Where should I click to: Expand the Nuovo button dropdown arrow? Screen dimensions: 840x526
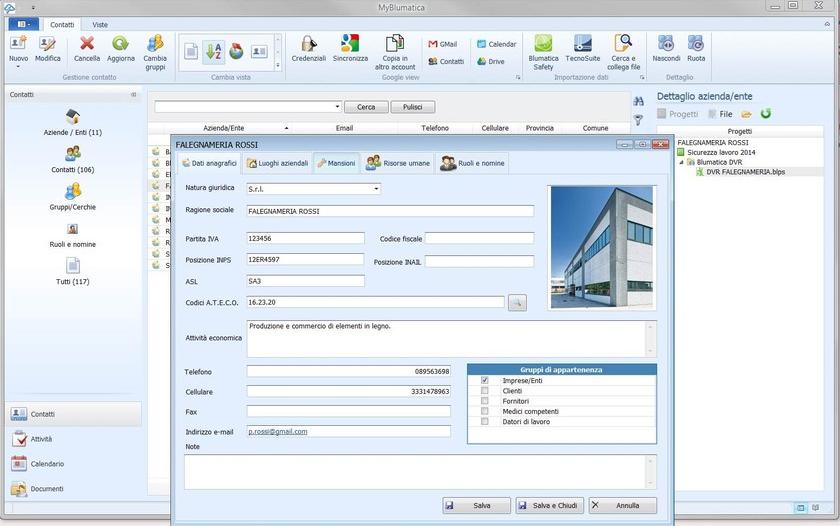(18, 67)
